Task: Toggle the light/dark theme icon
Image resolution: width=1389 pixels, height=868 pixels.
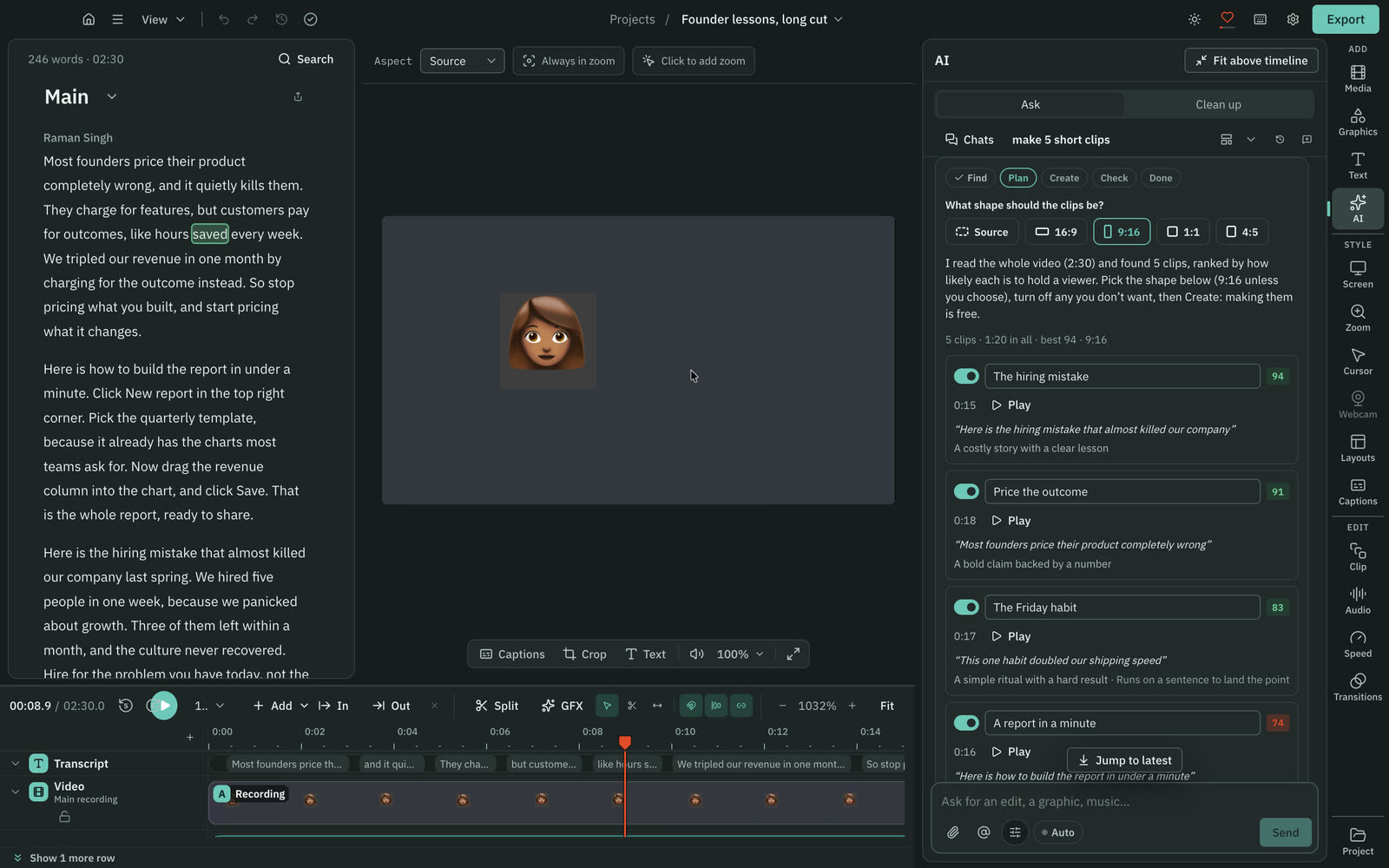Action: click(1195, 19)
